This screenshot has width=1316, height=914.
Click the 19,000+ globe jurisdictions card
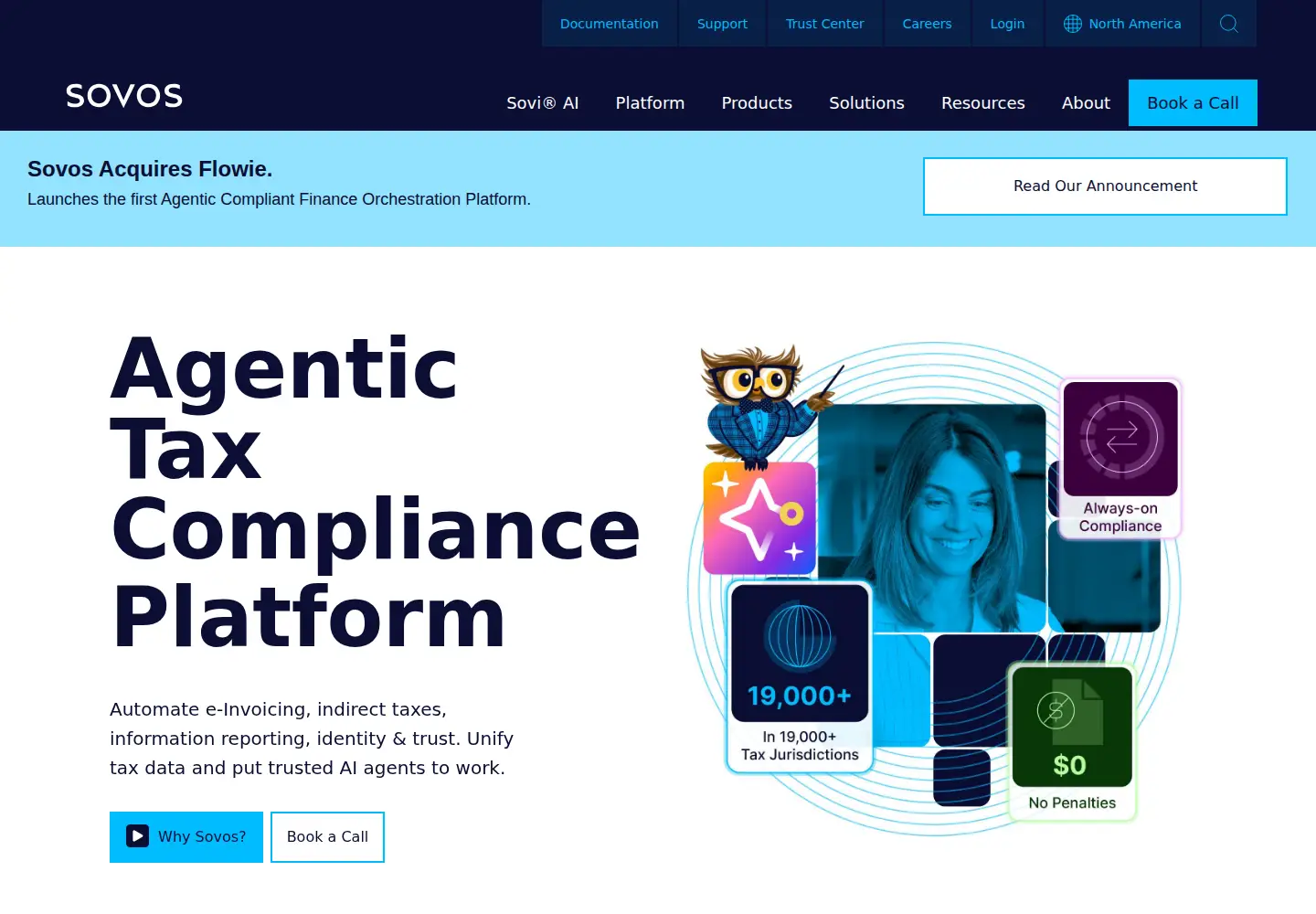[x=800, y=676]
